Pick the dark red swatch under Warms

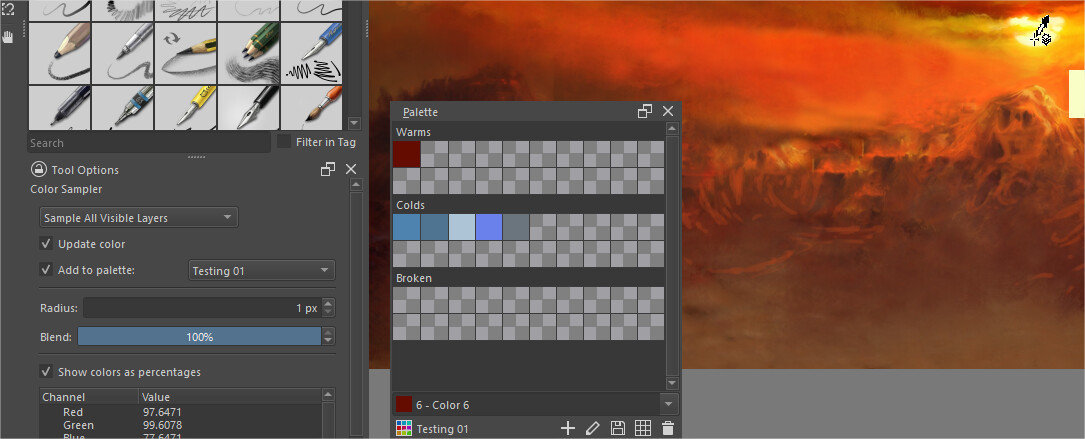[406, 154]
